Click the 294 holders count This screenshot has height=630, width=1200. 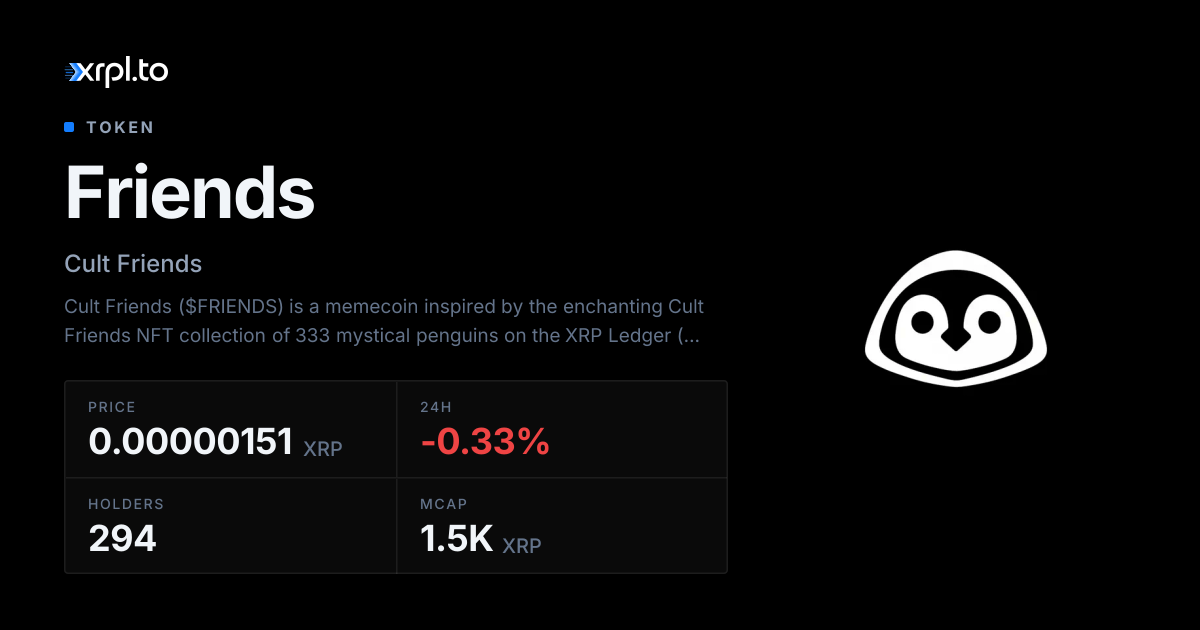point(123,539)
